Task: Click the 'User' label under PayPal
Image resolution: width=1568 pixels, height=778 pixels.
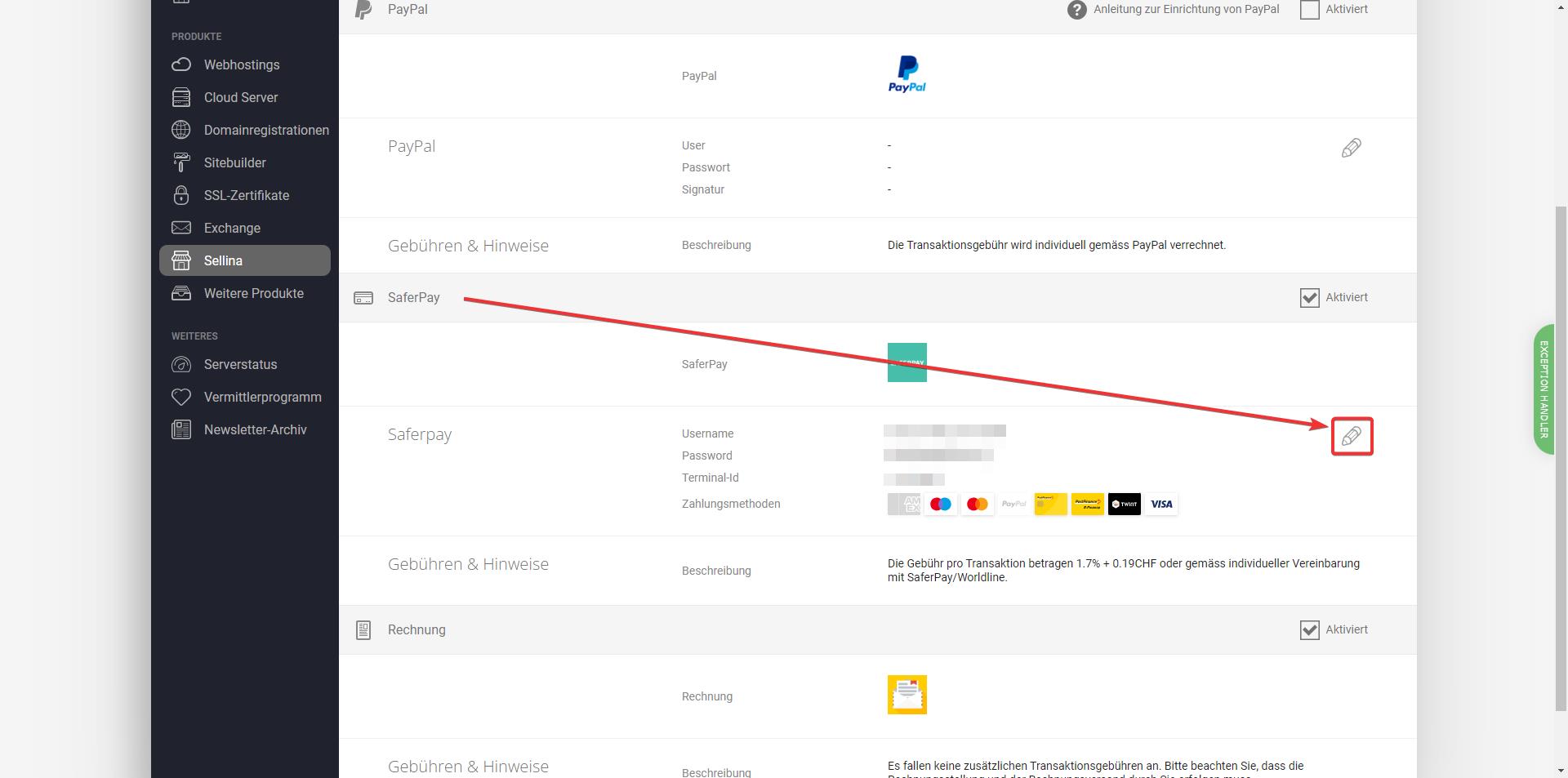Action: [693, 145]
